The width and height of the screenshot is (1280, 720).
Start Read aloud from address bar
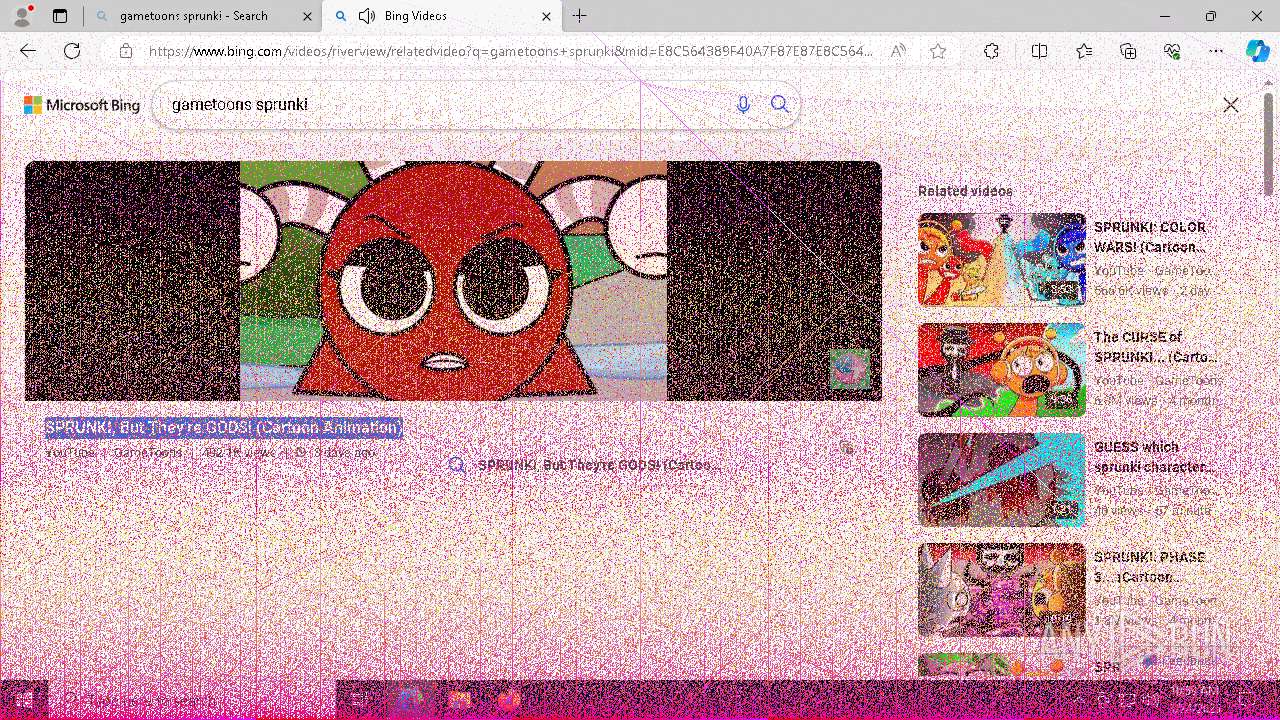click(x=899, y=51)
